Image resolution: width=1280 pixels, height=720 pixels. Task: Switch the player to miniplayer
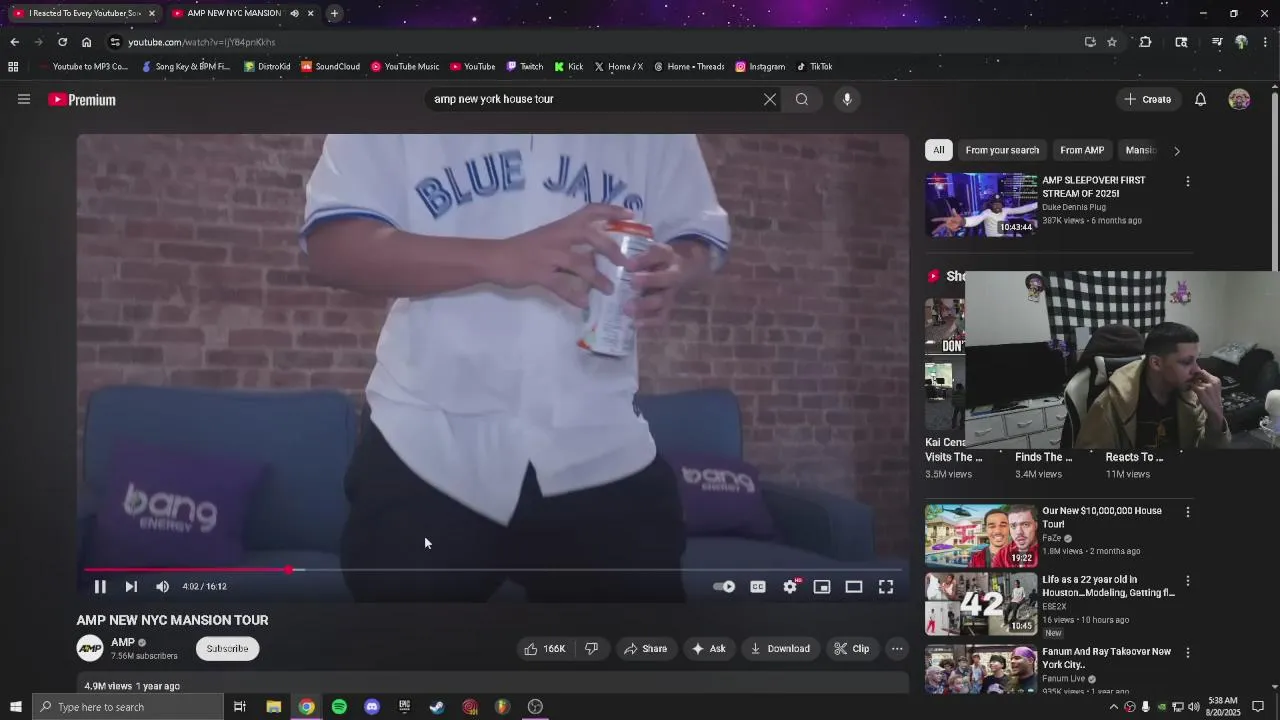click(822, 587)
